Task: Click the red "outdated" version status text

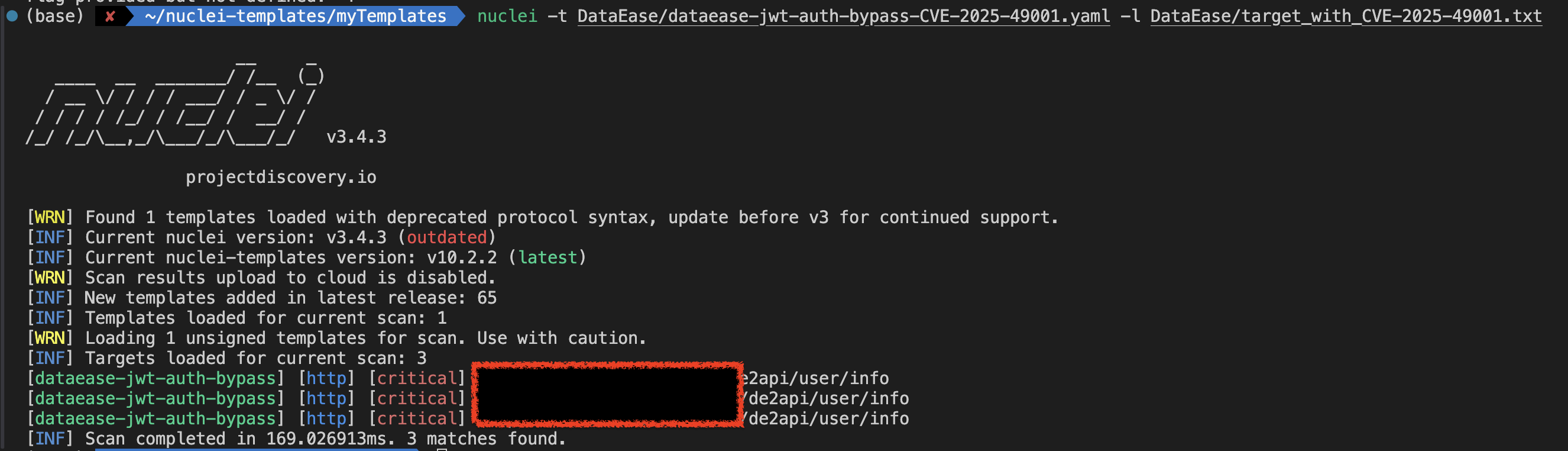Action: (x=447, y=238)
